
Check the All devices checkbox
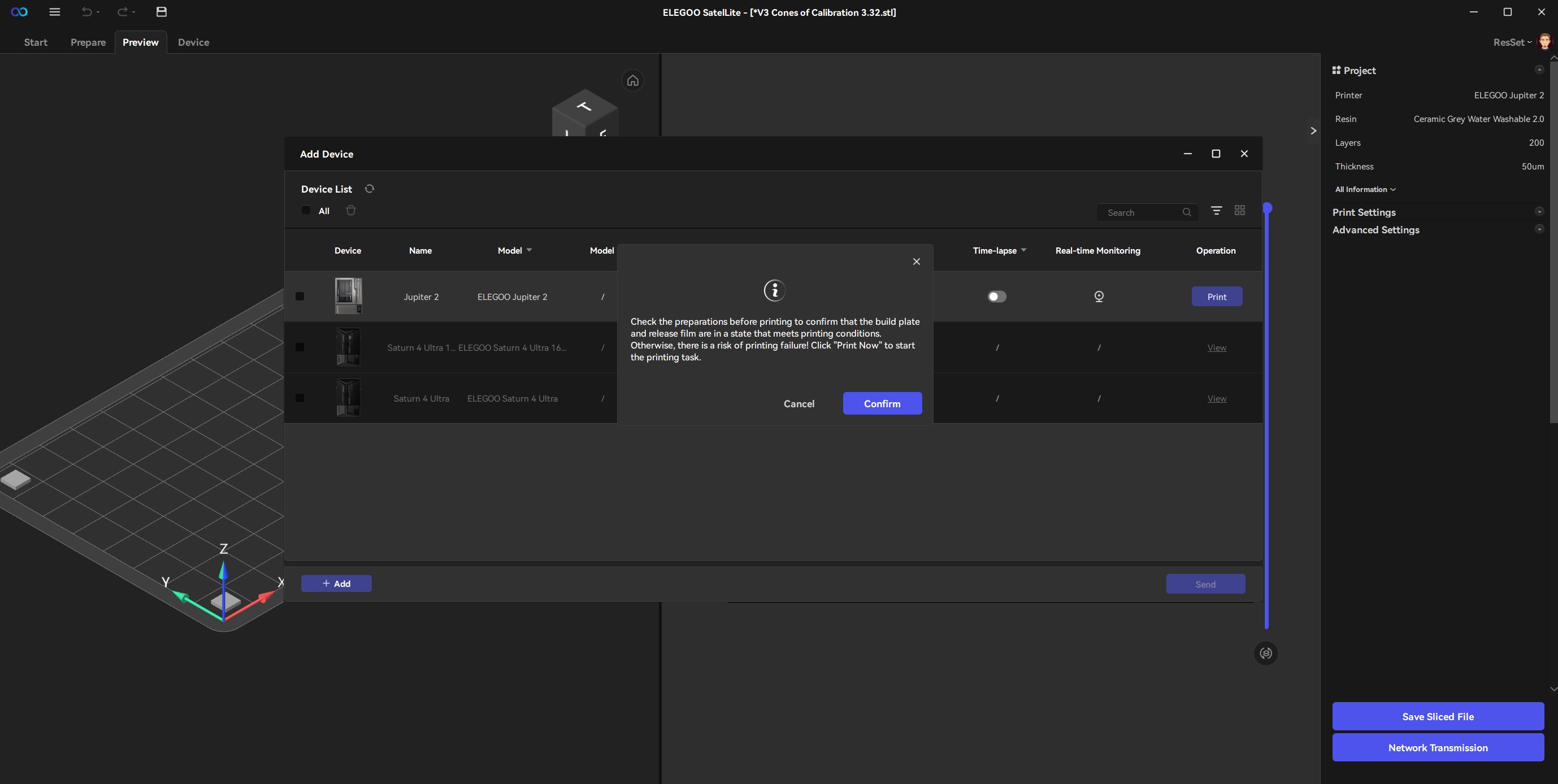[306, 210]
